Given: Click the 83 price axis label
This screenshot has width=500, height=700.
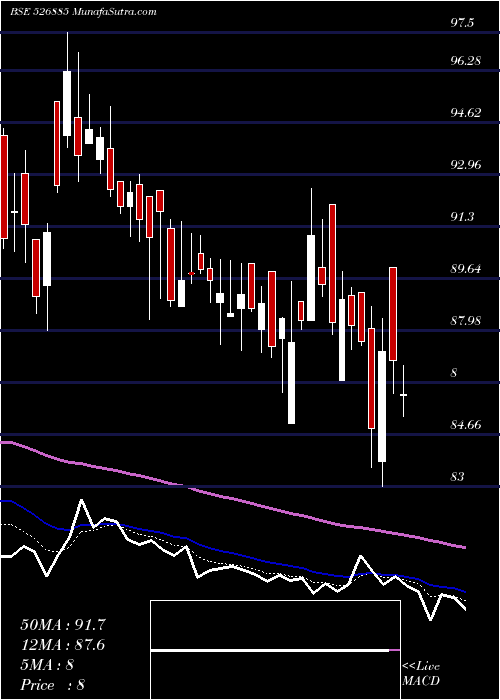Looking at the screenshot, I should click(x=458, y=477).
